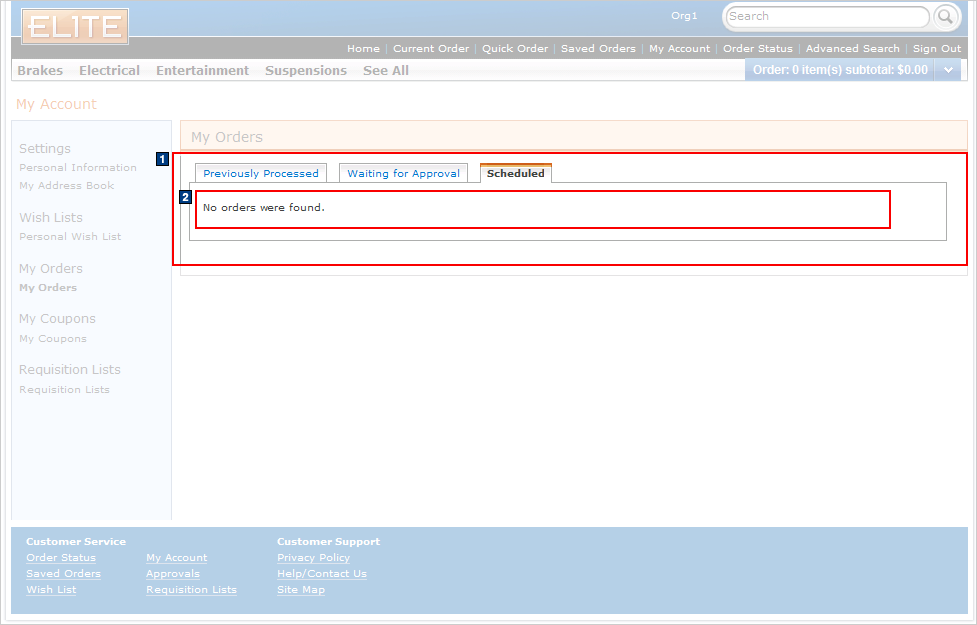
Task: Click the ELITE store logo
Action: (x=74, y=27)
